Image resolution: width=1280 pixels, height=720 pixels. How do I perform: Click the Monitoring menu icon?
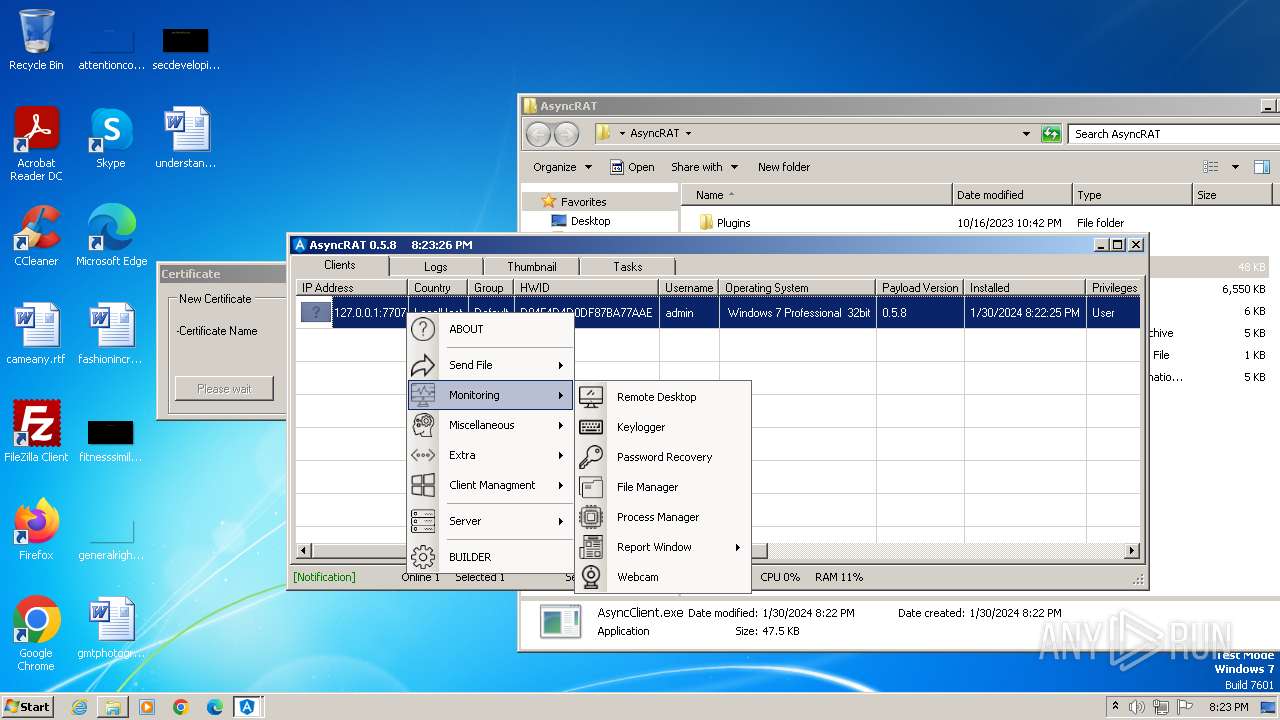coord(423,395)
